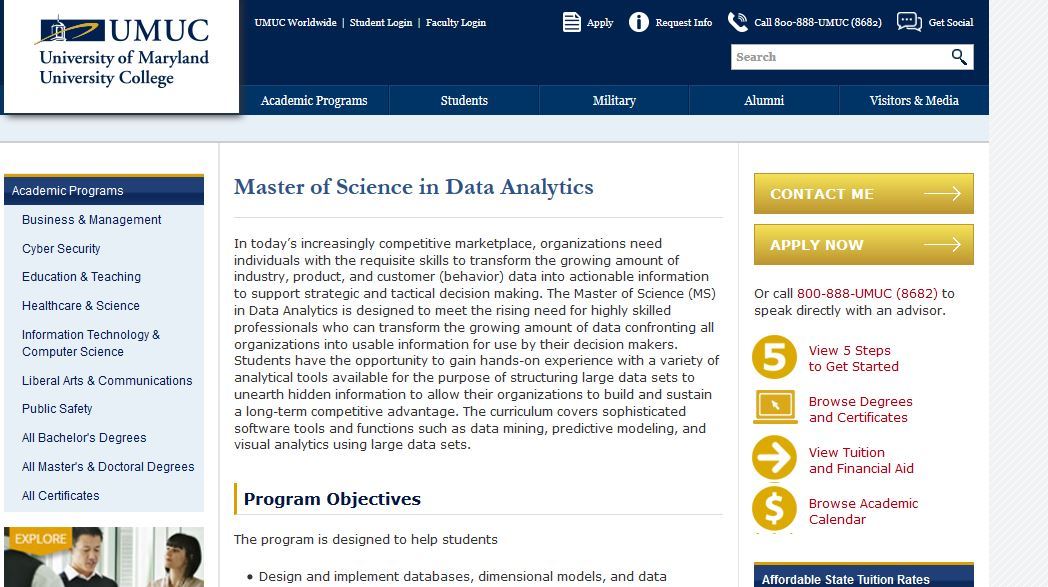Click the phone call icon in header
The image size is (1048, 587).
point(738,22)
